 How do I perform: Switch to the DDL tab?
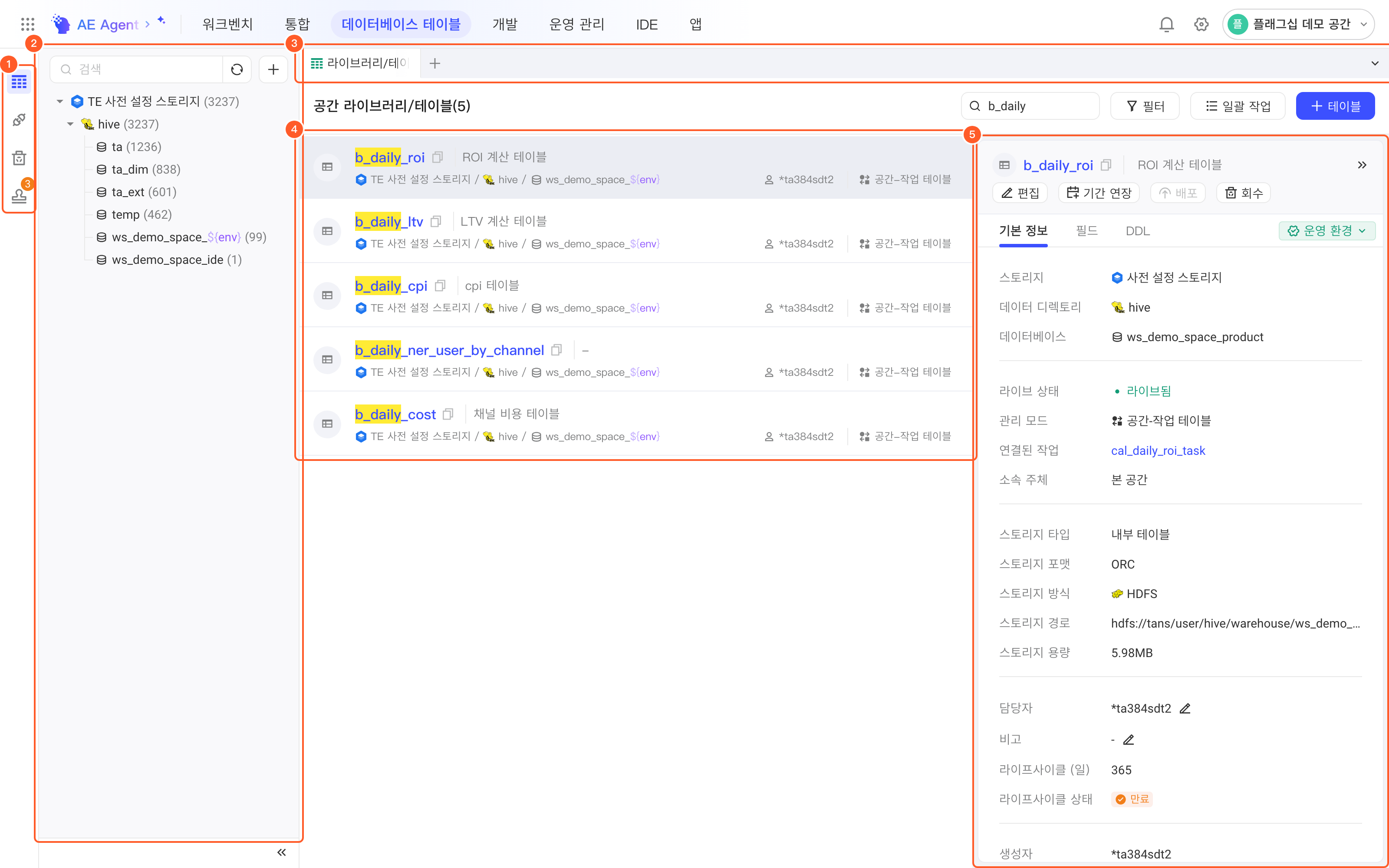coord(1138,231)
